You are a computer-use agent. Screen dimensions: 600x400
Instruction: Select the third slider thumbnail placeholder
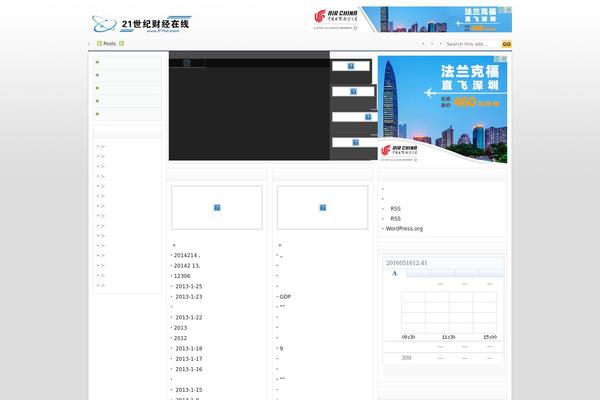[355, 117]
